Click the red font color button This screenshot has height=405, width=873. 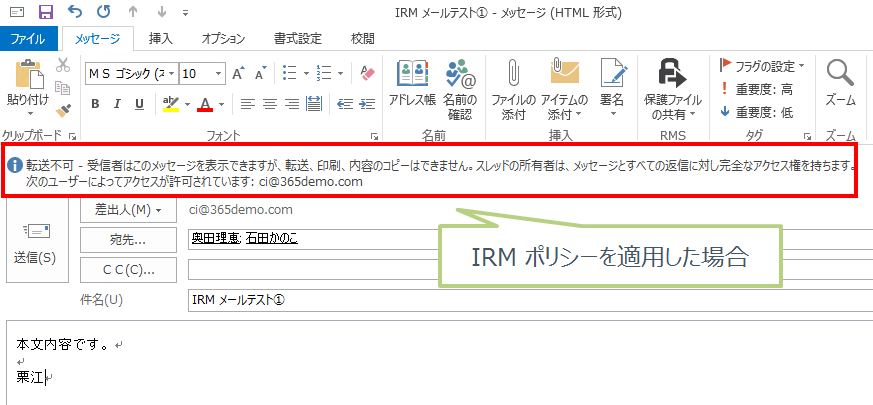204,104
